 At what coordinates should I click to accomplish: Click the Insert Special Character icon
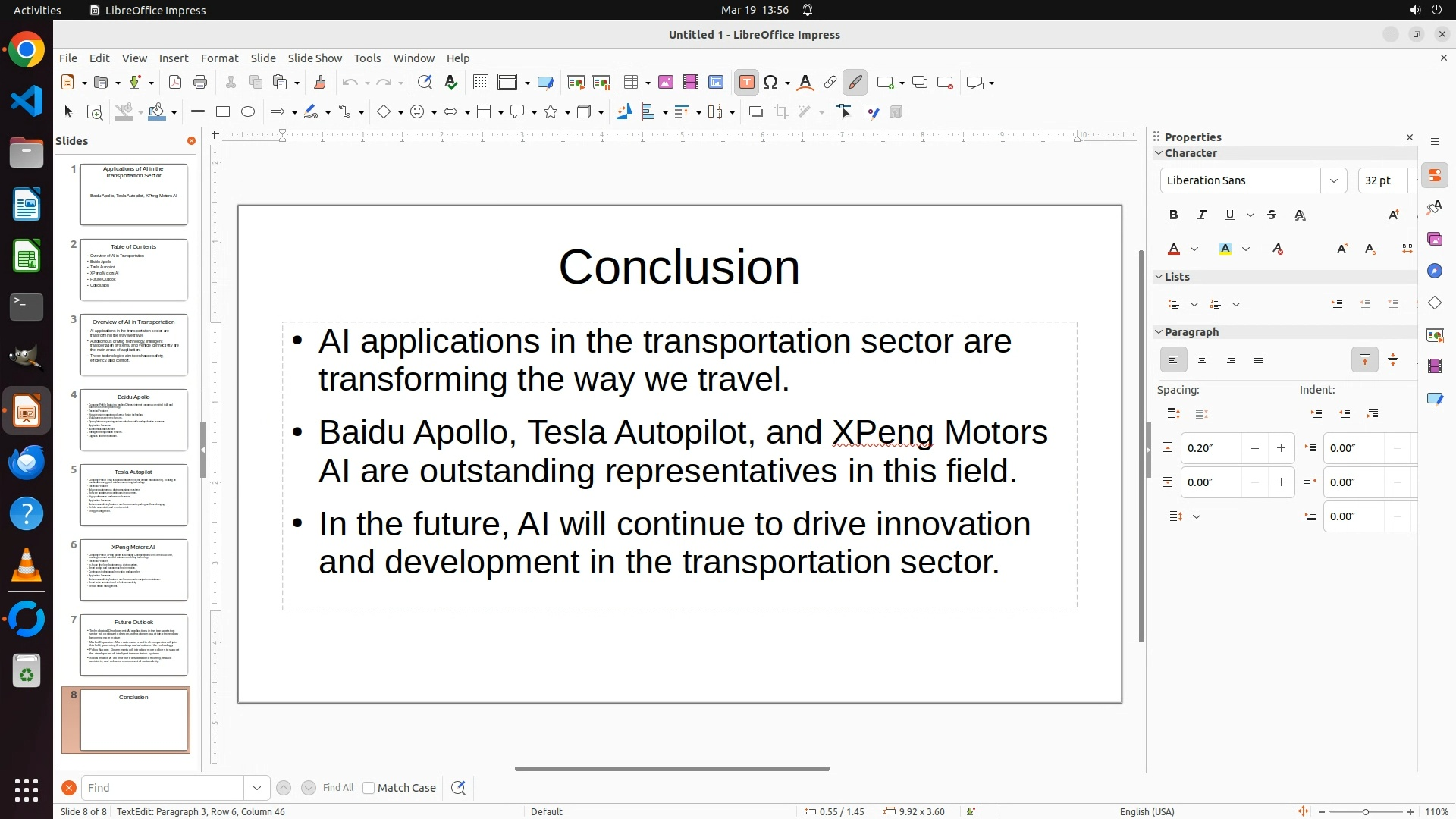tap(771, 83)
